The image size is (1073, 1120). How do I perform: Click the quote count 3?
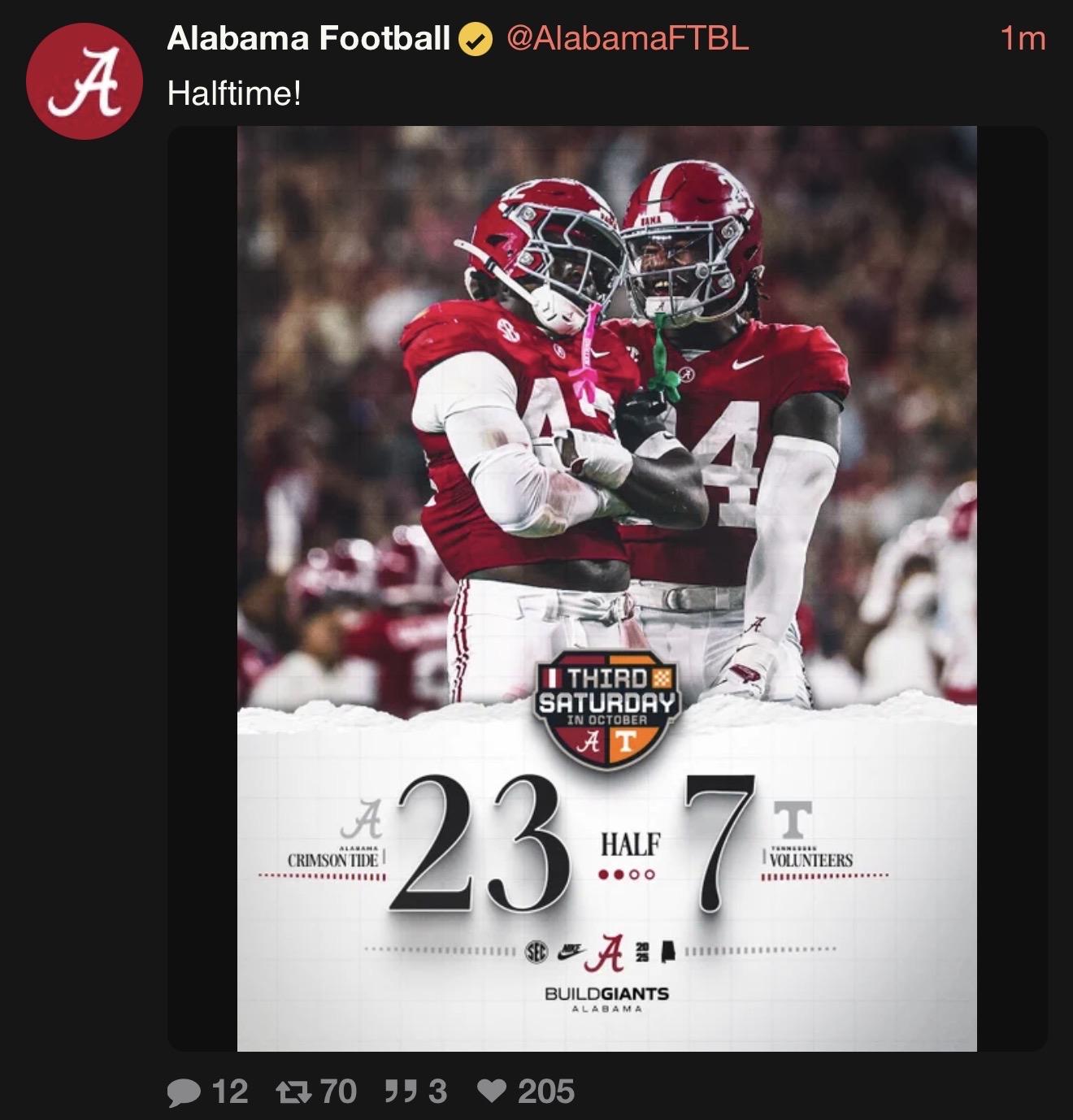tap(437, 1092)
